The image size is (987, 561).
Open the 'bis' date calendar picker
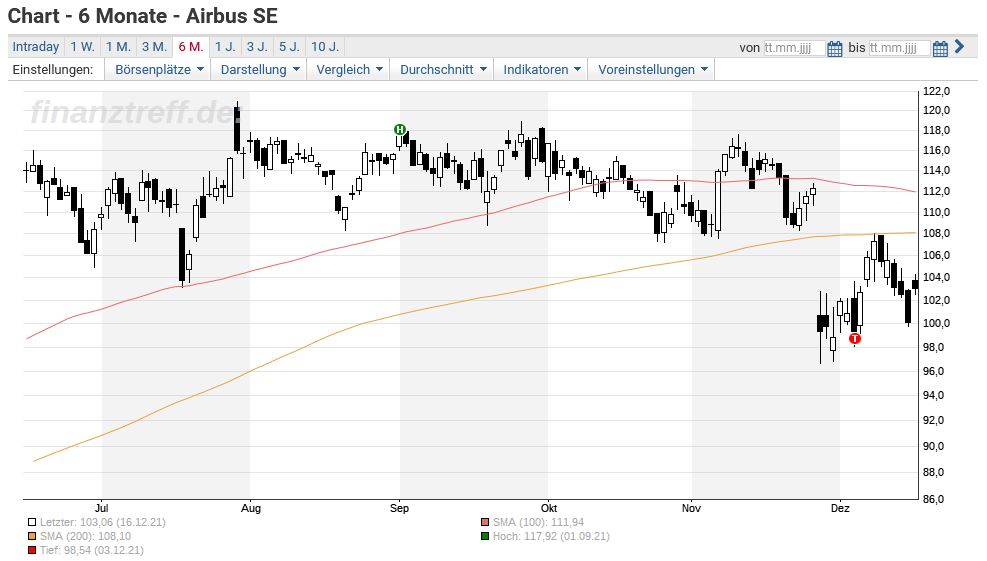pos(940,48)
